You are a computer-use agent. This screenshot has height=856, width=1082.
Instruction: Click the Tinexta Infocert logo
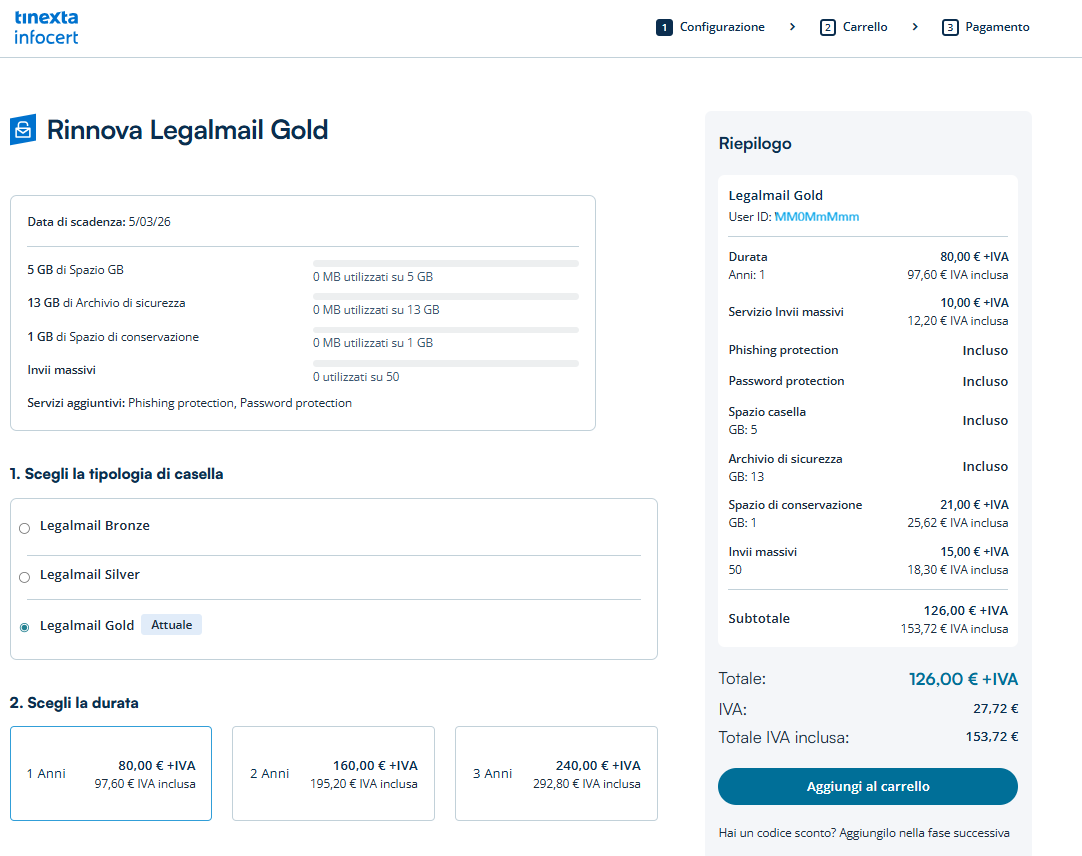point(46,28)
